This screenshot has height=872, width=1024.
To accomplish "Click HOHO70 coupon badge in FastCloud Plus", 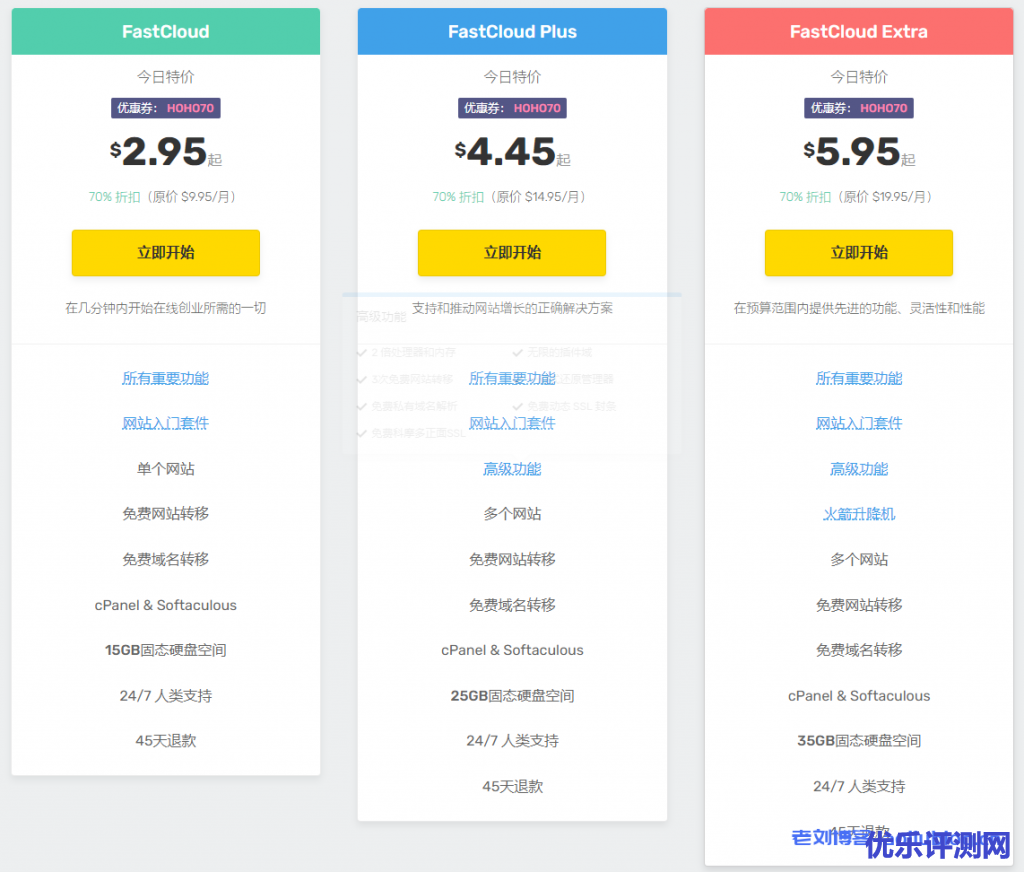I will pos(512,108).
